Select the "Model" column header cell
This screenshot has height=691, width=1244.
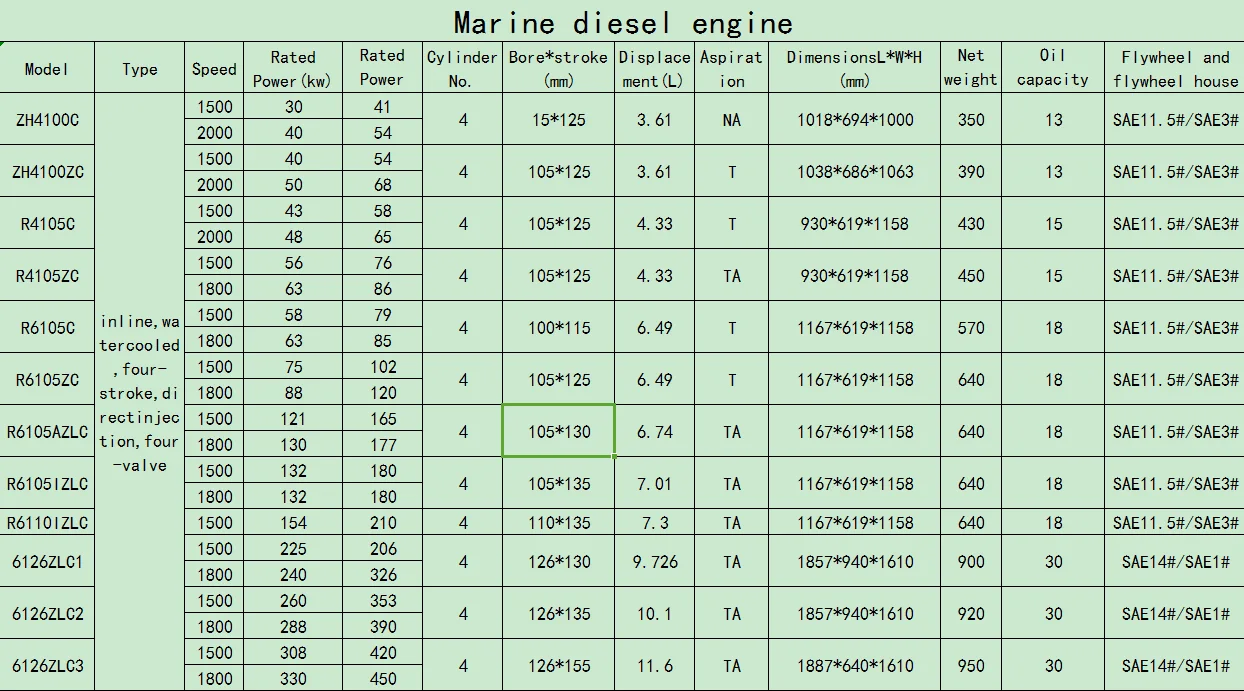[47, 69]
